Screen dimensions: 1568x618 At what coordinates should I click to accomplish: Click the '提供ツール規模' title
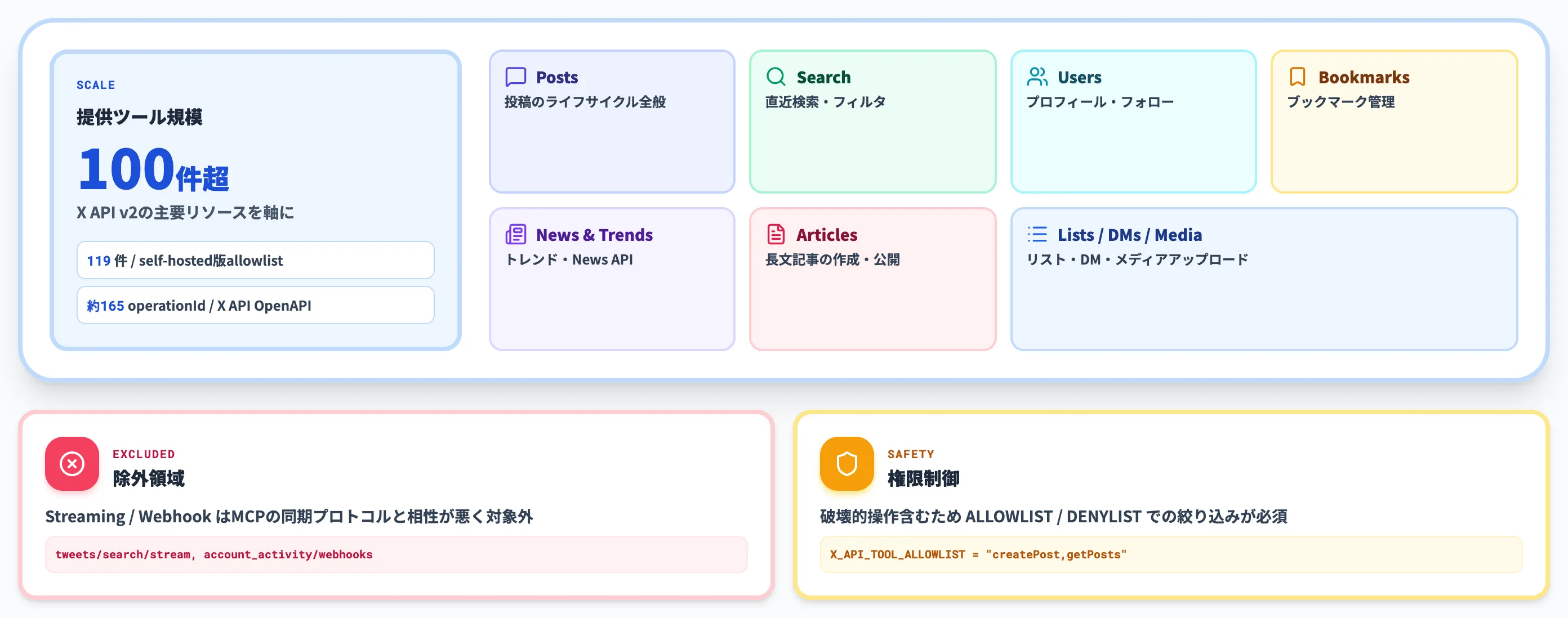pos(139,117)
